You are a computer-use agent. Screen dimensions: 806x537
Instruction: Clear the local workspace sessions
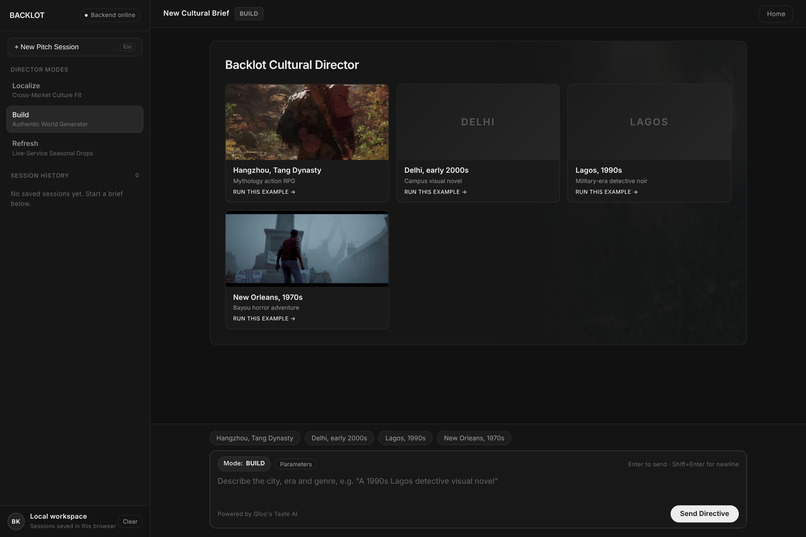pyautogui.click(x=130, y=522)
